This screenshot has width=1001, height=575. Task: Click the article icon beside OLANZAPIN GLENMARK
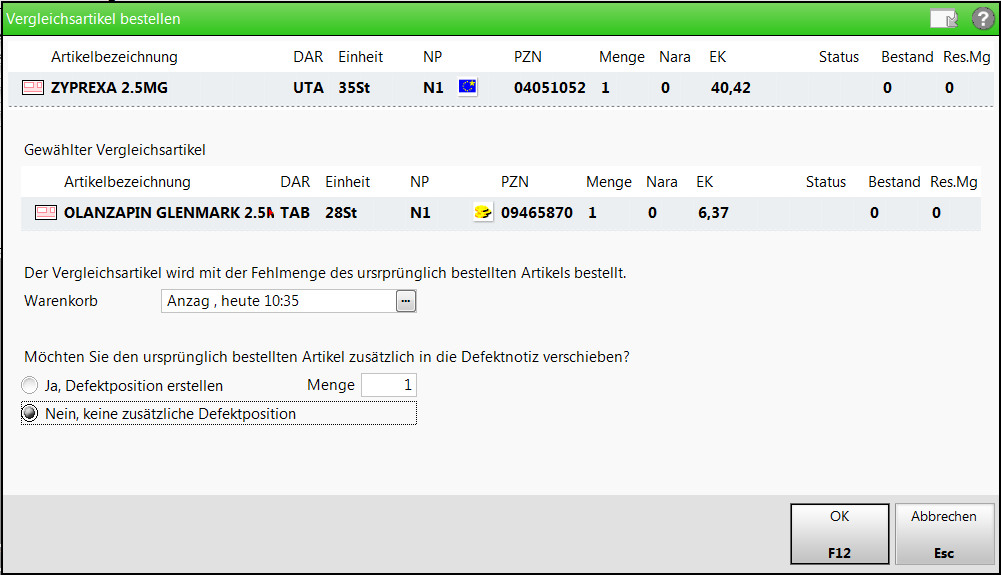pos(46,213)
